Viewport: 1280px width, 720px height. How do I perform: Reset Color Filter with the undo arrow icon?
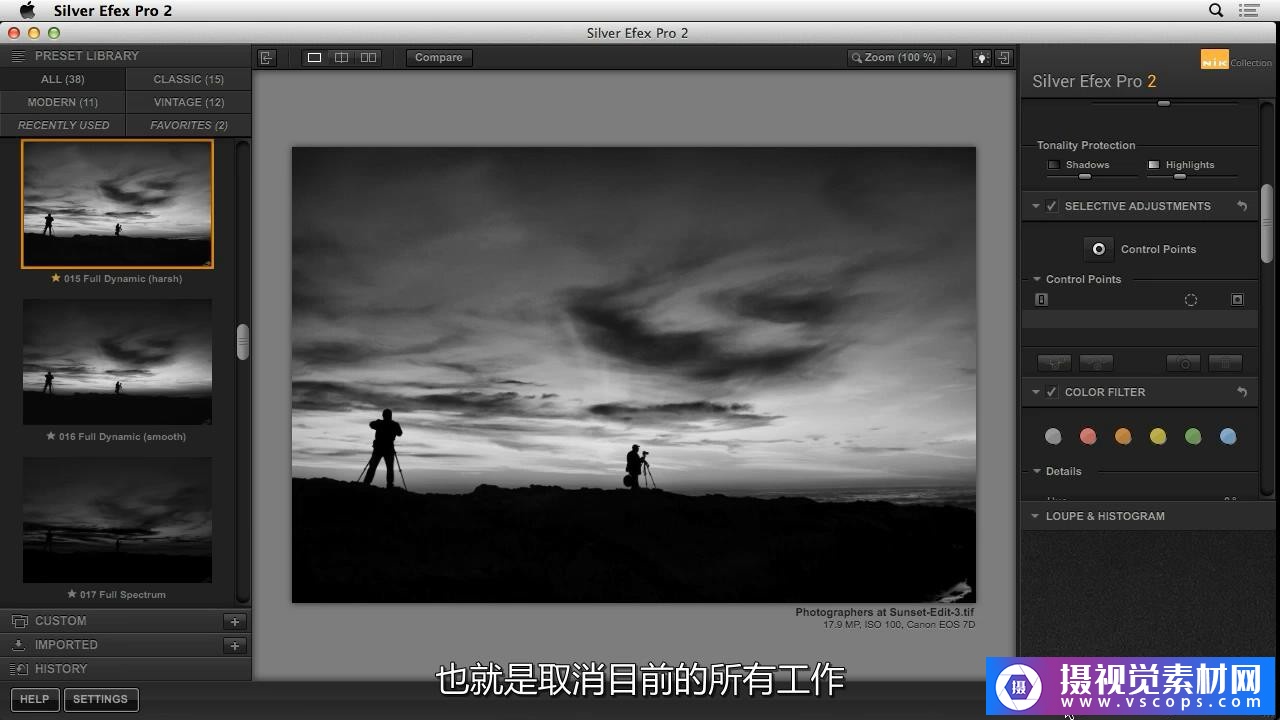tap(1241, 391)
